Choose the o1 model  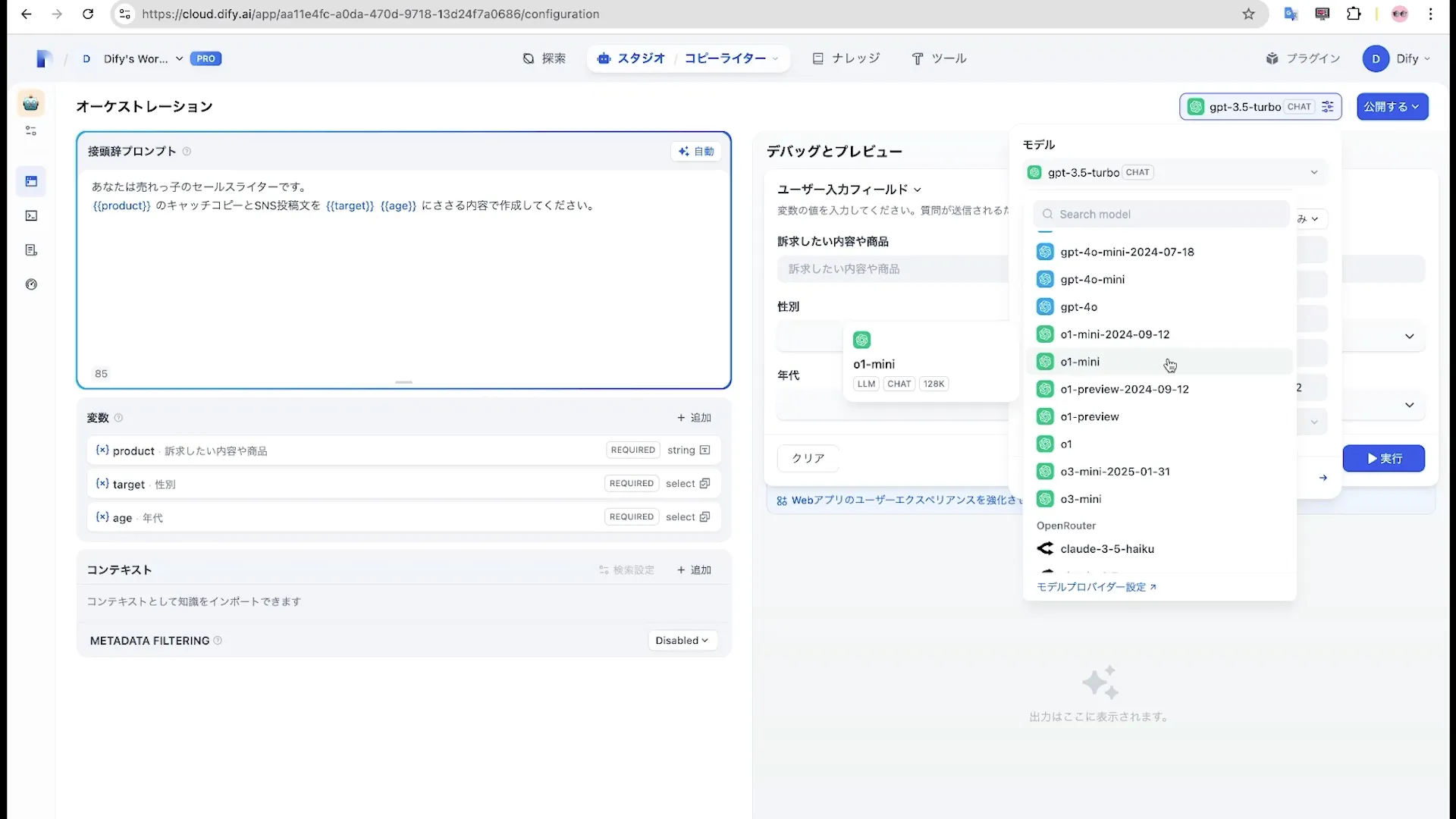coord(1159,444)
